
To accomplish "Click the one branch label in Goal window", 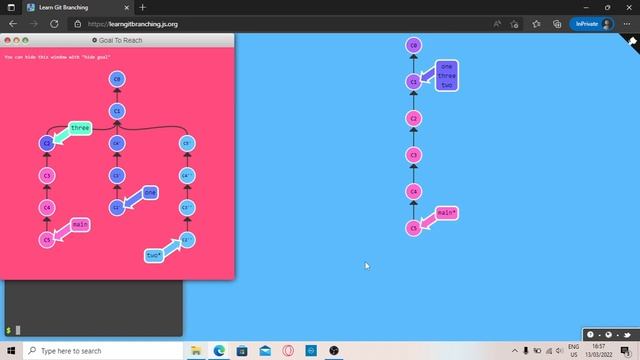I will [x=150, y=192].
